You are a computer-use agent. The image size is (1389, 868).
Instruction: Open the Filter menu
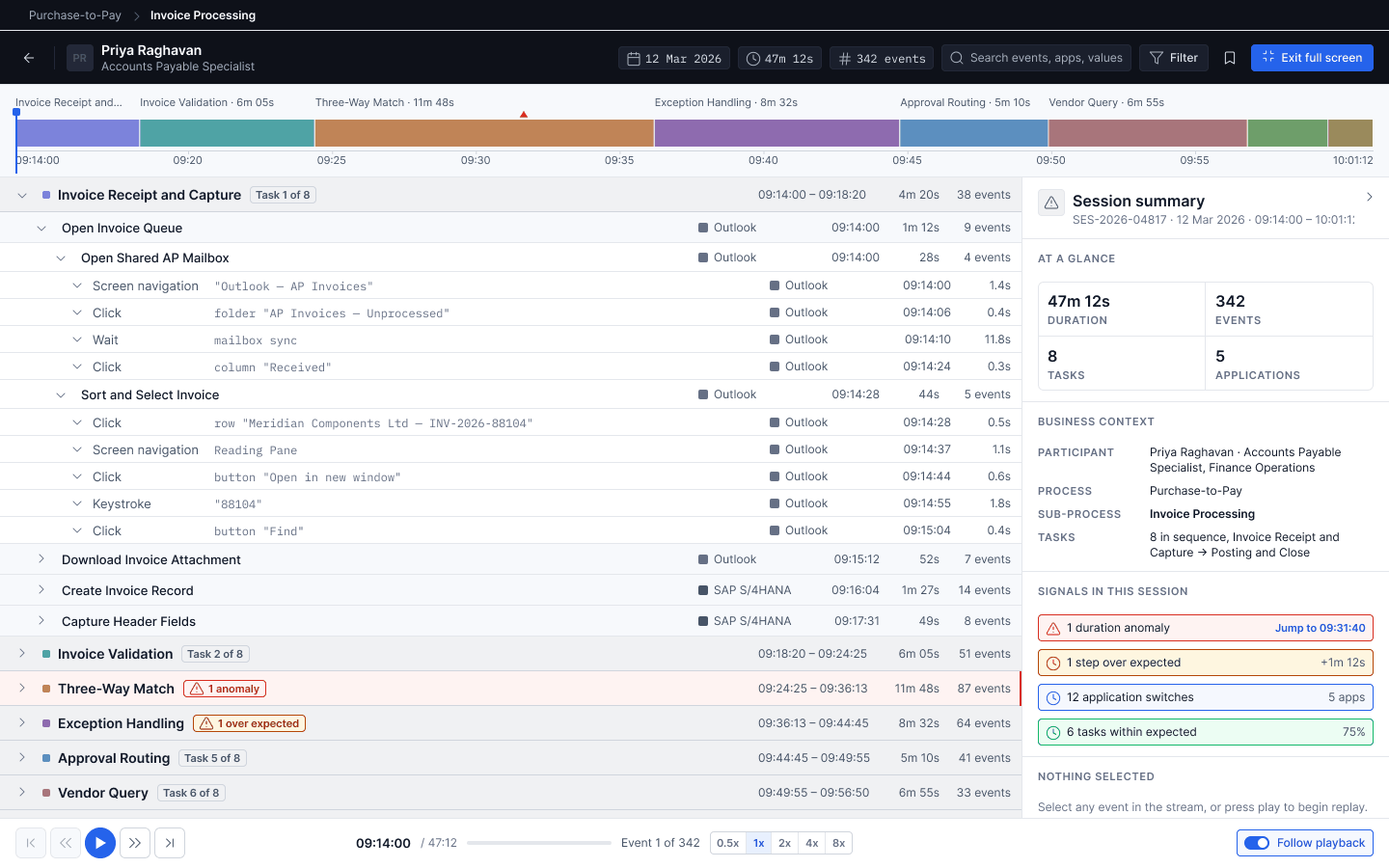pyautogui.click(x=1174, y=58)
